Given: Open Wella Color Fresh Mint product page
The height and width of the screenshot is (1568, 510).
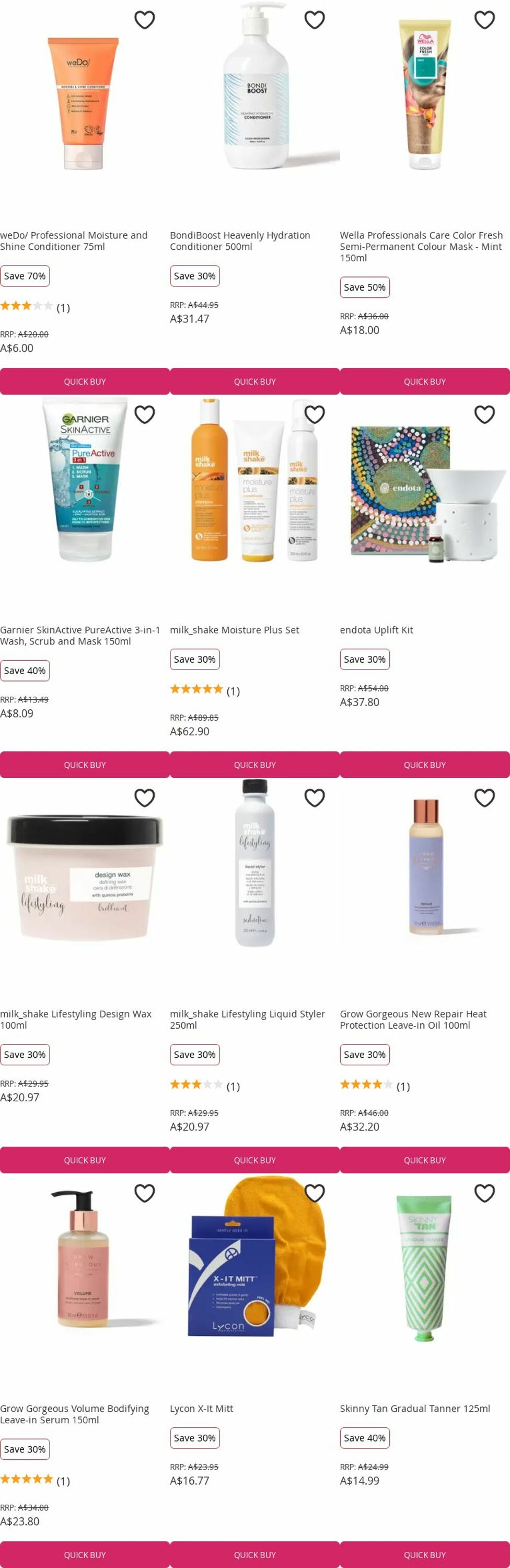Looking at the screenshot, I should click(x=422, y=246).
